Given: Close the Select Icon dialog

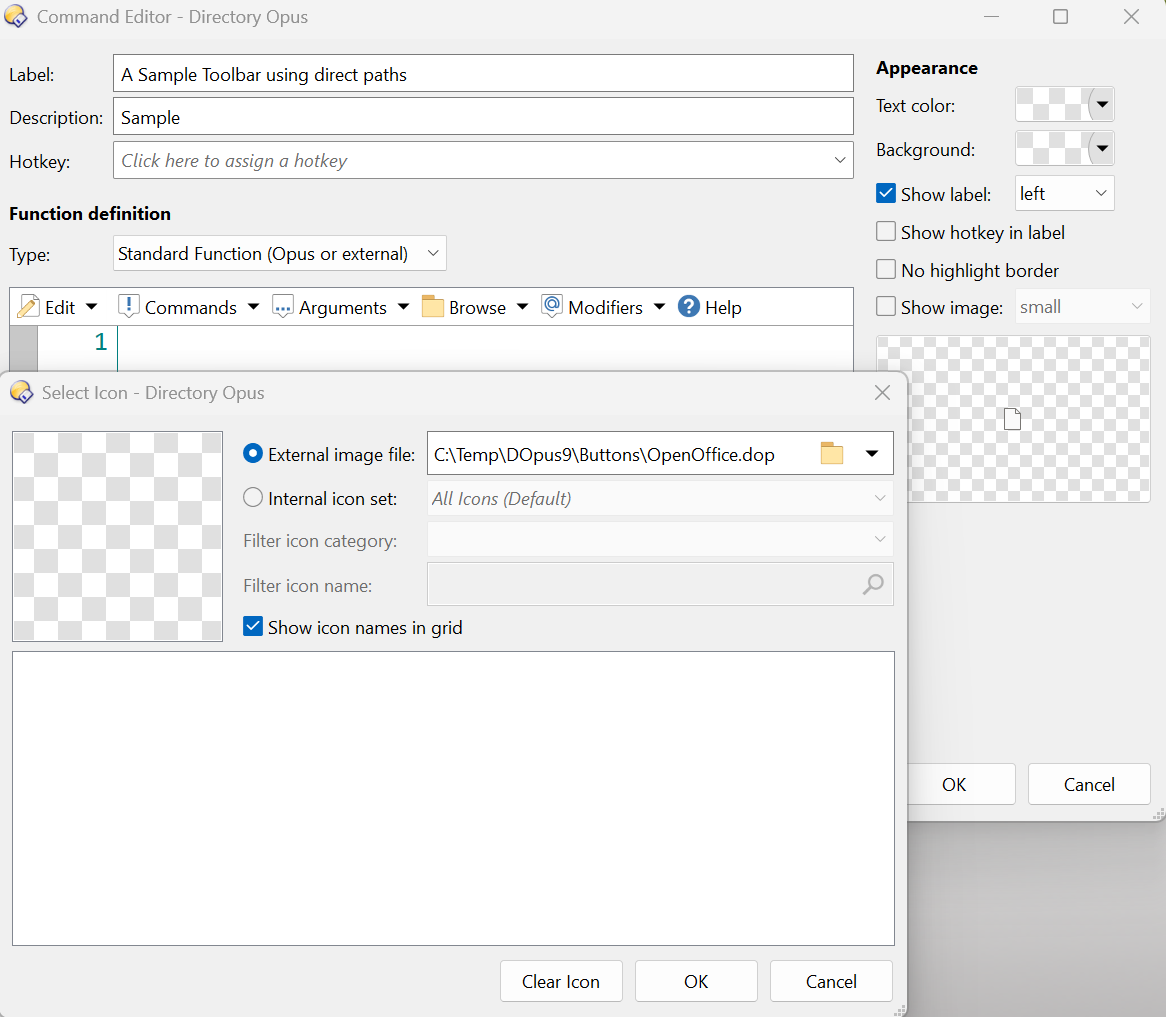Looking at the screenshot, I should 882,393.
